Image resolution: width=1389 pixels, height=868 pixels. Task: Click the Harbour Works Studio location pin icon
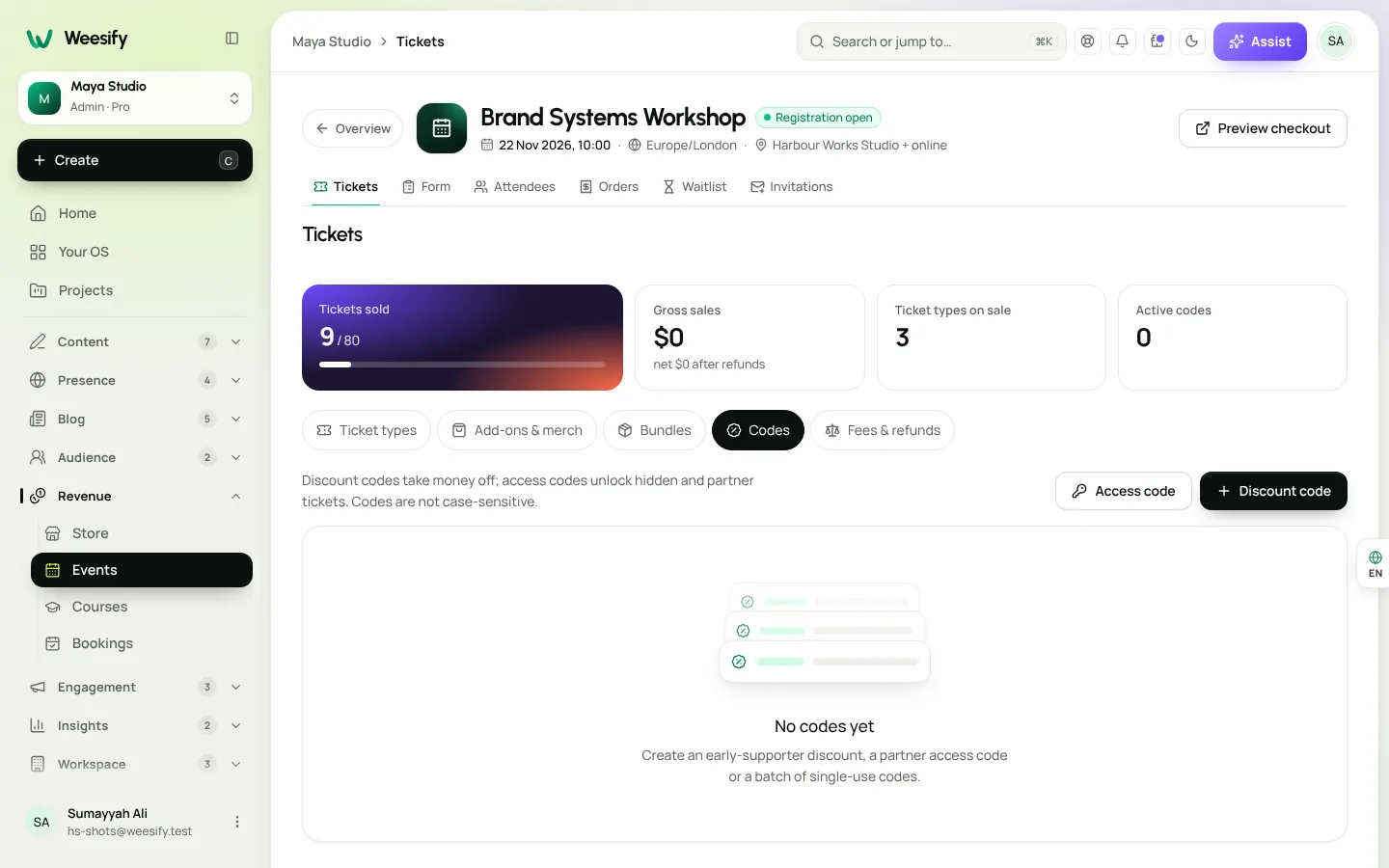[761, 146]
